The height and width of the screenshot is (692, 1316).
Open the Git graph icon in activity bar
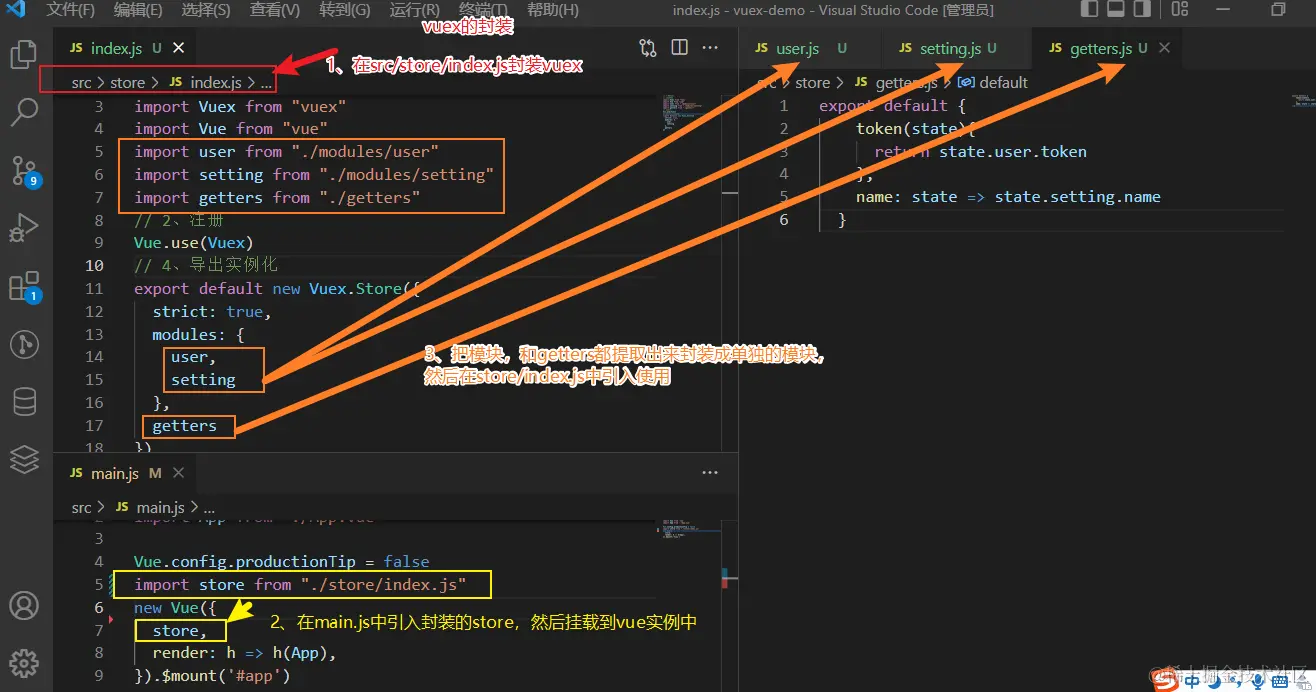(x=23, y=345)
